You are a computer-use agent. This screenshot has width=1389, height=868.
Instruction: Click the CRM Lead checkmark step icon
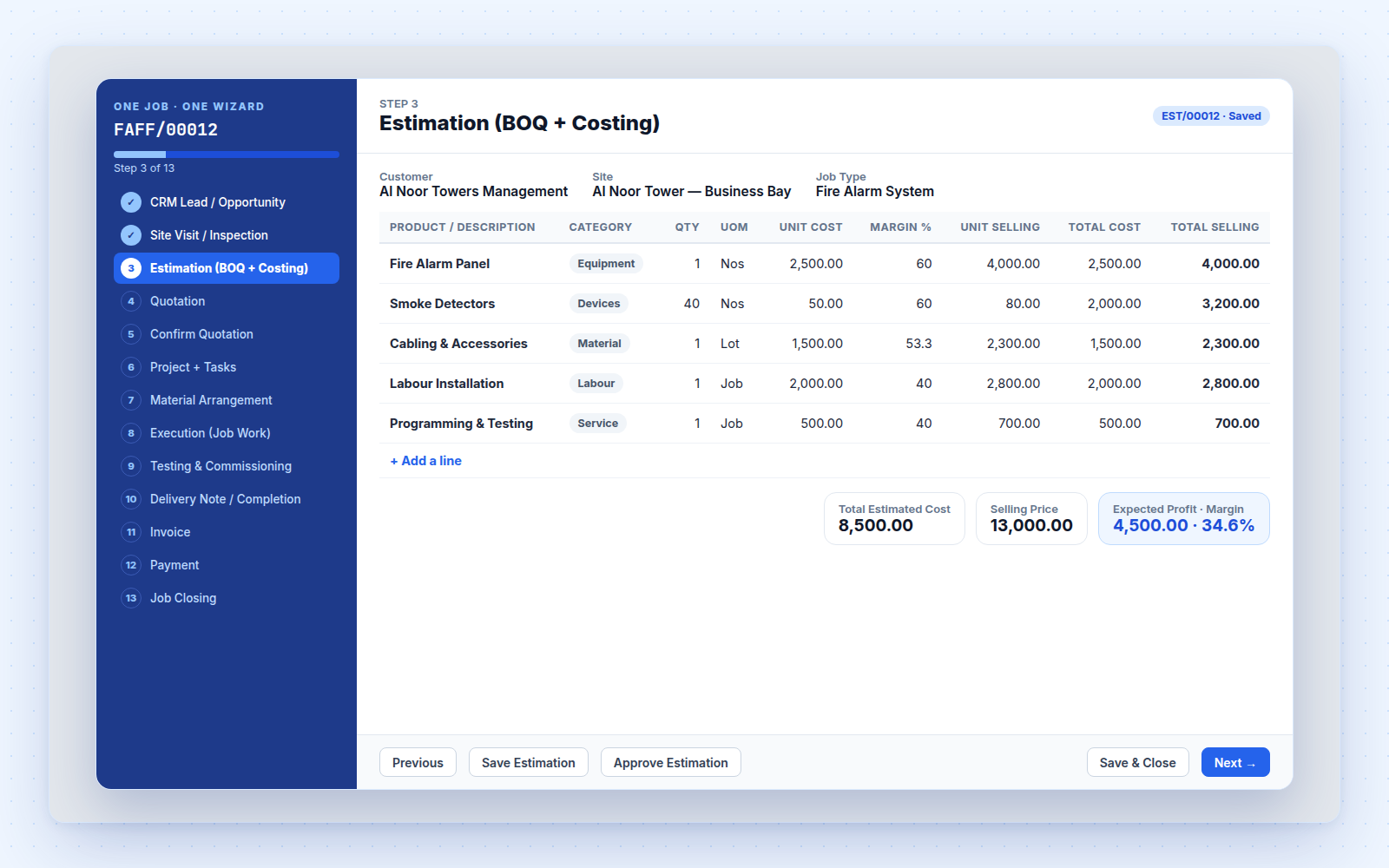click(131, 202)
